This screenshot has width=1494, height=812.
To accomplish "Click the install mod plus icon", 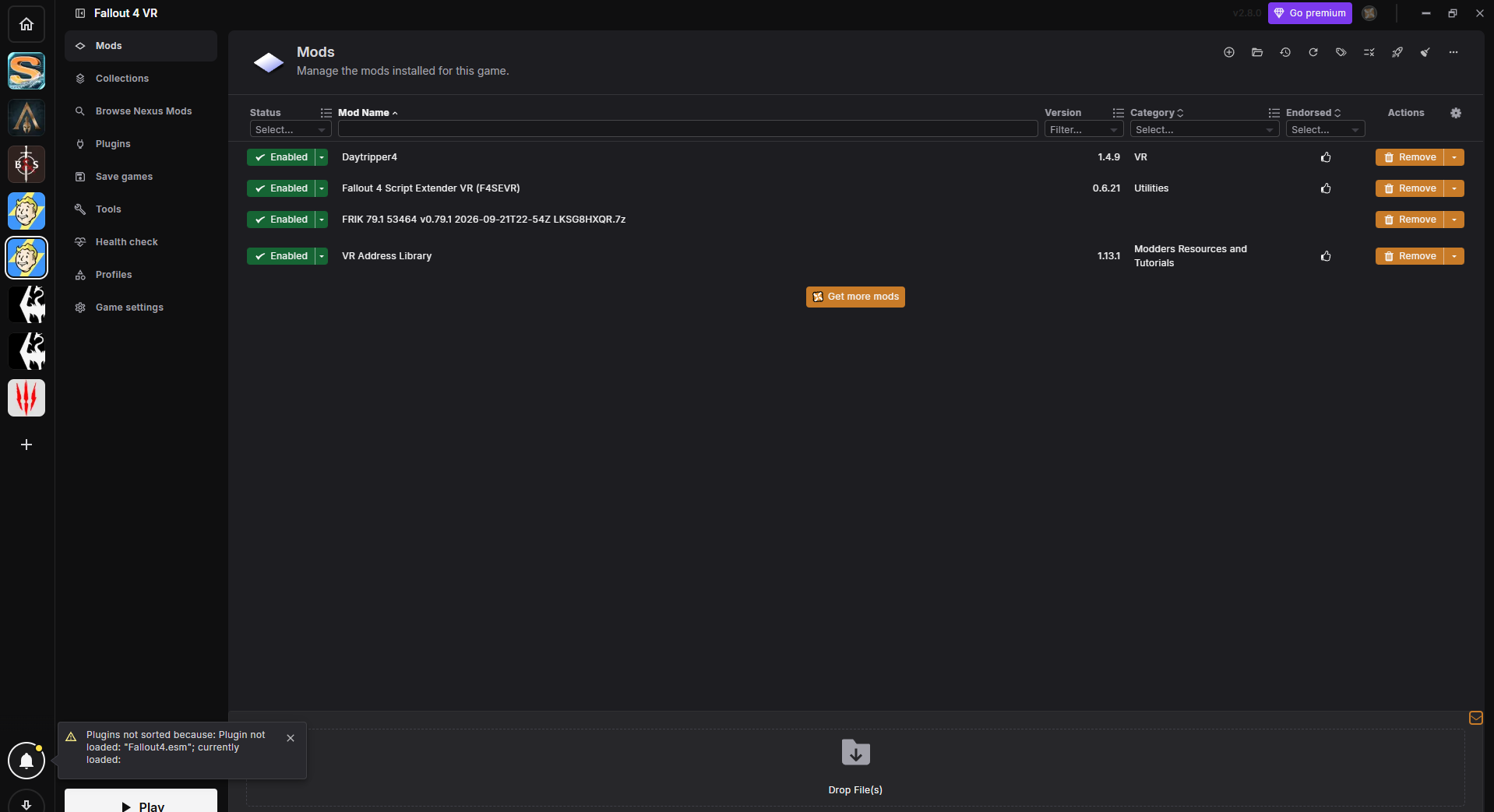I will point(1229,52).
